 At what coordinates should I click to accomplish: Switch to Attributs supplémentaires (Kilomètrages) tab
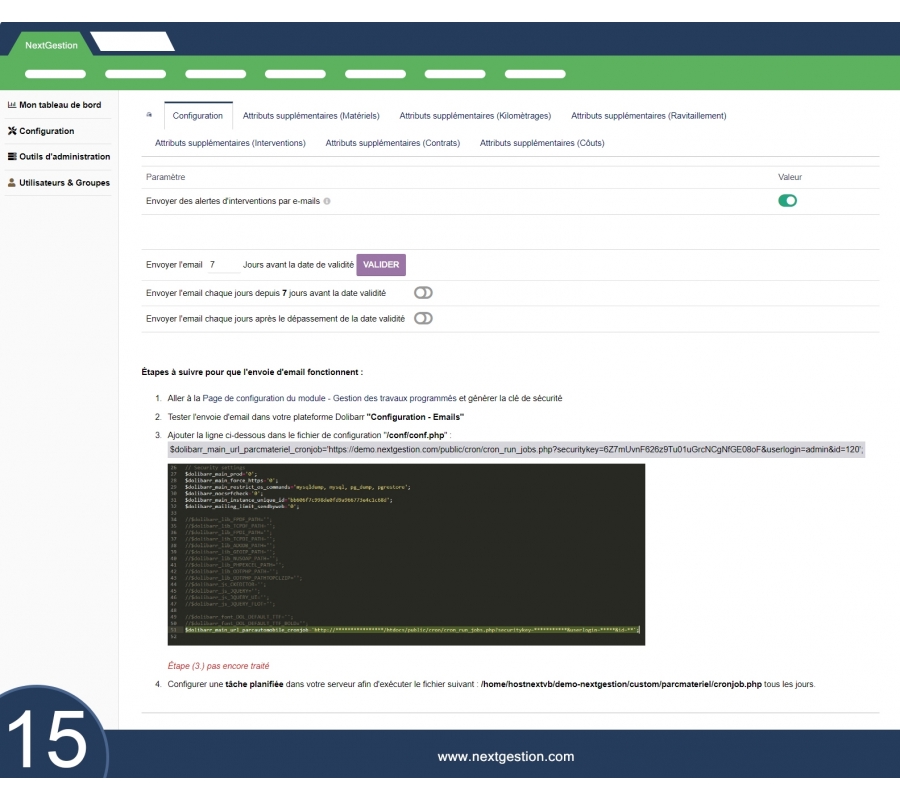point(475,116)
